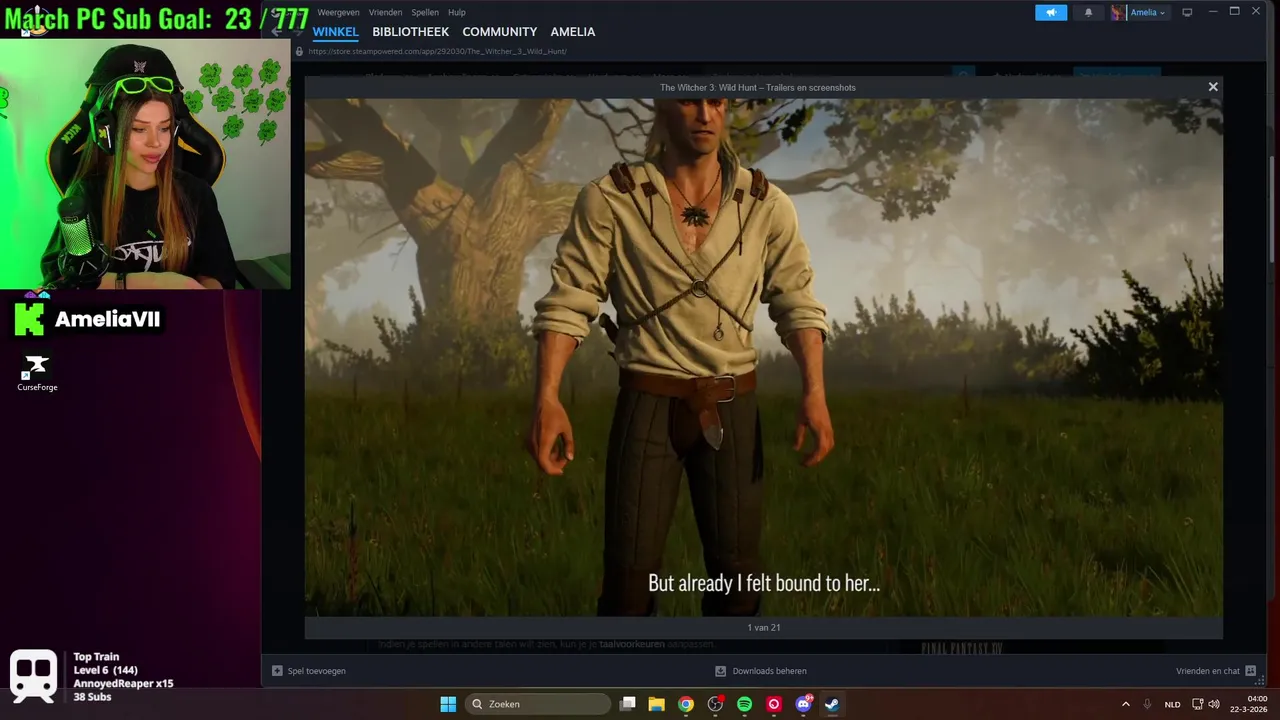The image size is (1280, 720).
Task: Click the Zoeken taskbar search box
Action: point(539,704)
